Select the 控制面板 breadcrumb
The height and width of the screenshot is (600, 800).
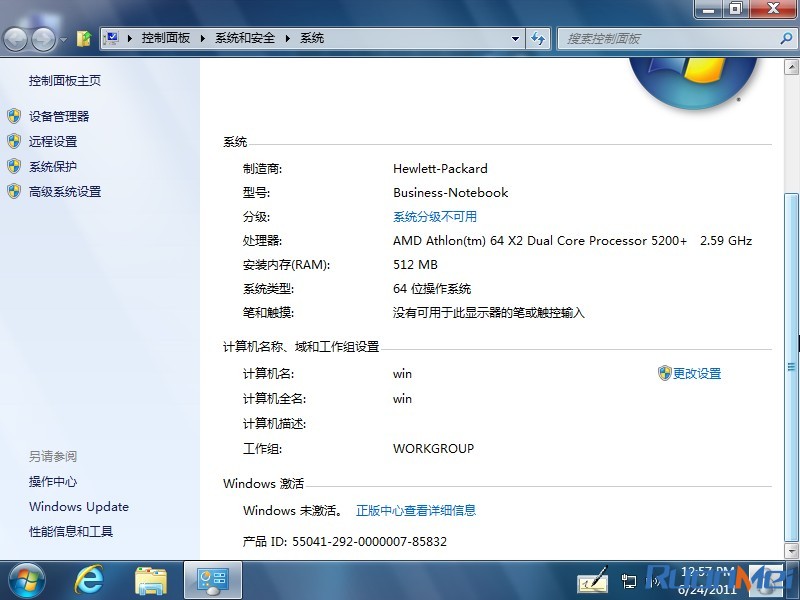pyautogui.click(x=166, y=38)
